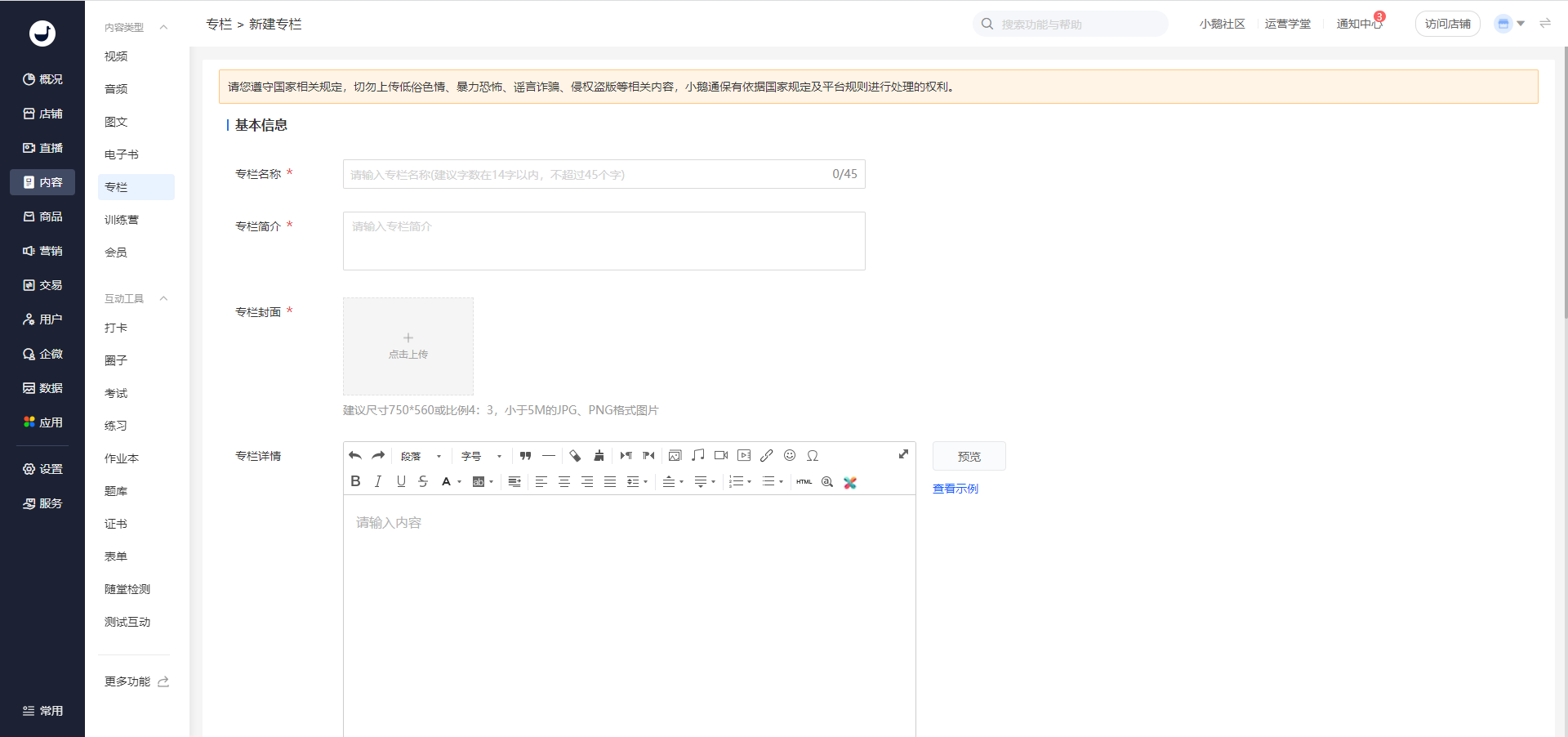This screenshot has height=737, width=1568.
Task: Insert an image via the editor toolbar
Action: pyautogui.click(x=675, y=456)
